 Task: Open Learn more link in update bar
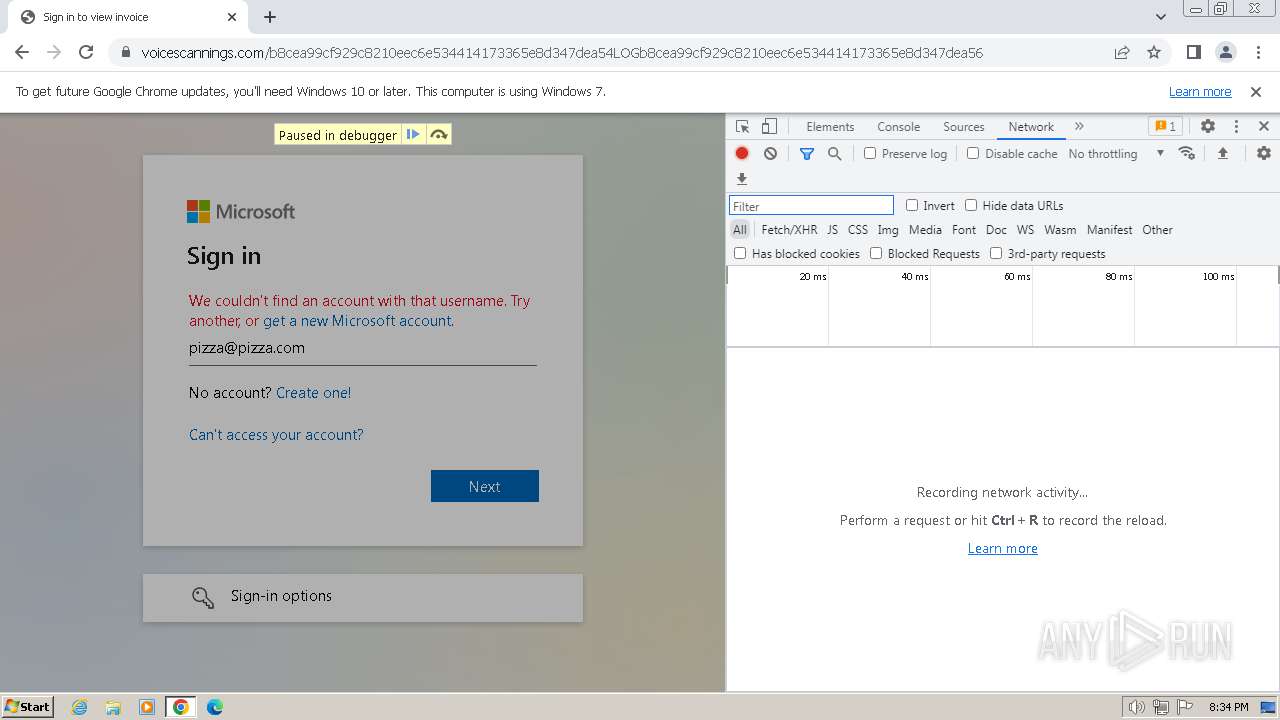[1200, 92]
